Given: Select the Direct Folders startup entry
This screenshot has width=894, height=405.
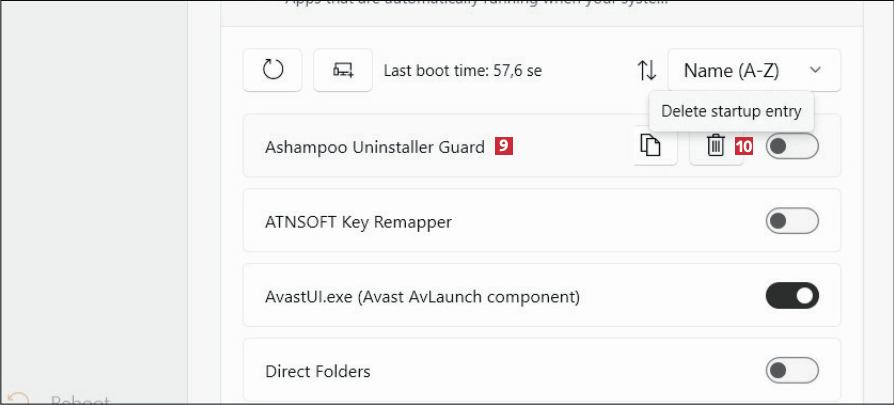Looking at the screenshot, I should click(318, 372).
